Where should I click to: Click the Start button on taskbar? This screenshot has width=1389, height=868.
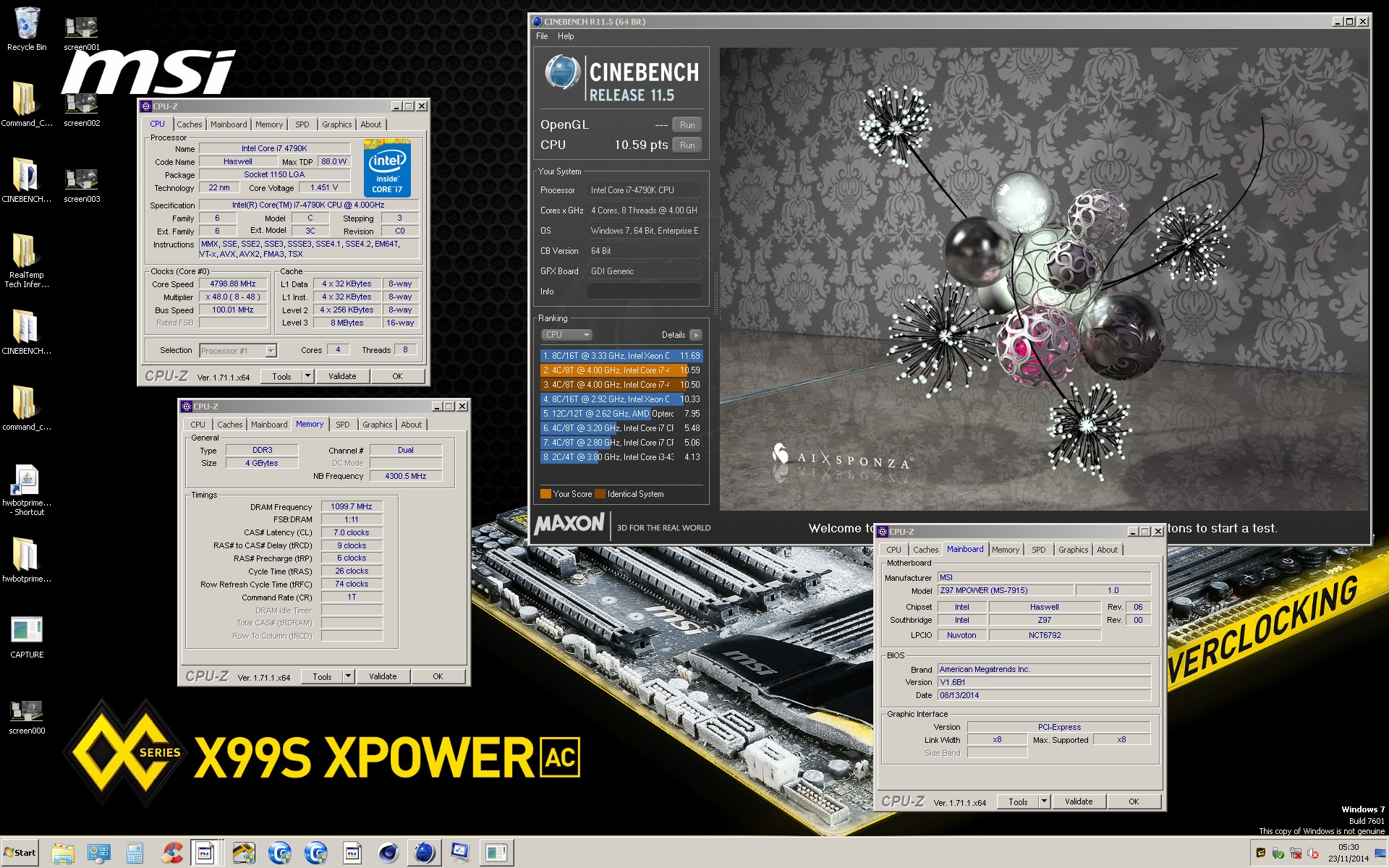[x=20, y=853]
